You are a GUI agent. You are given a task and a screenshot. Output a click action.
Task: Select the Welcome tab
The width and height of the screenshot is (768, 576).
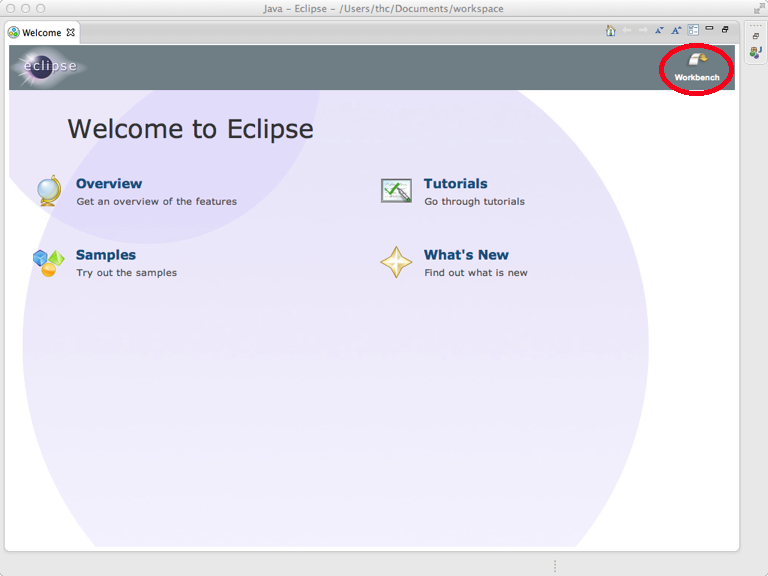[42, 33]
